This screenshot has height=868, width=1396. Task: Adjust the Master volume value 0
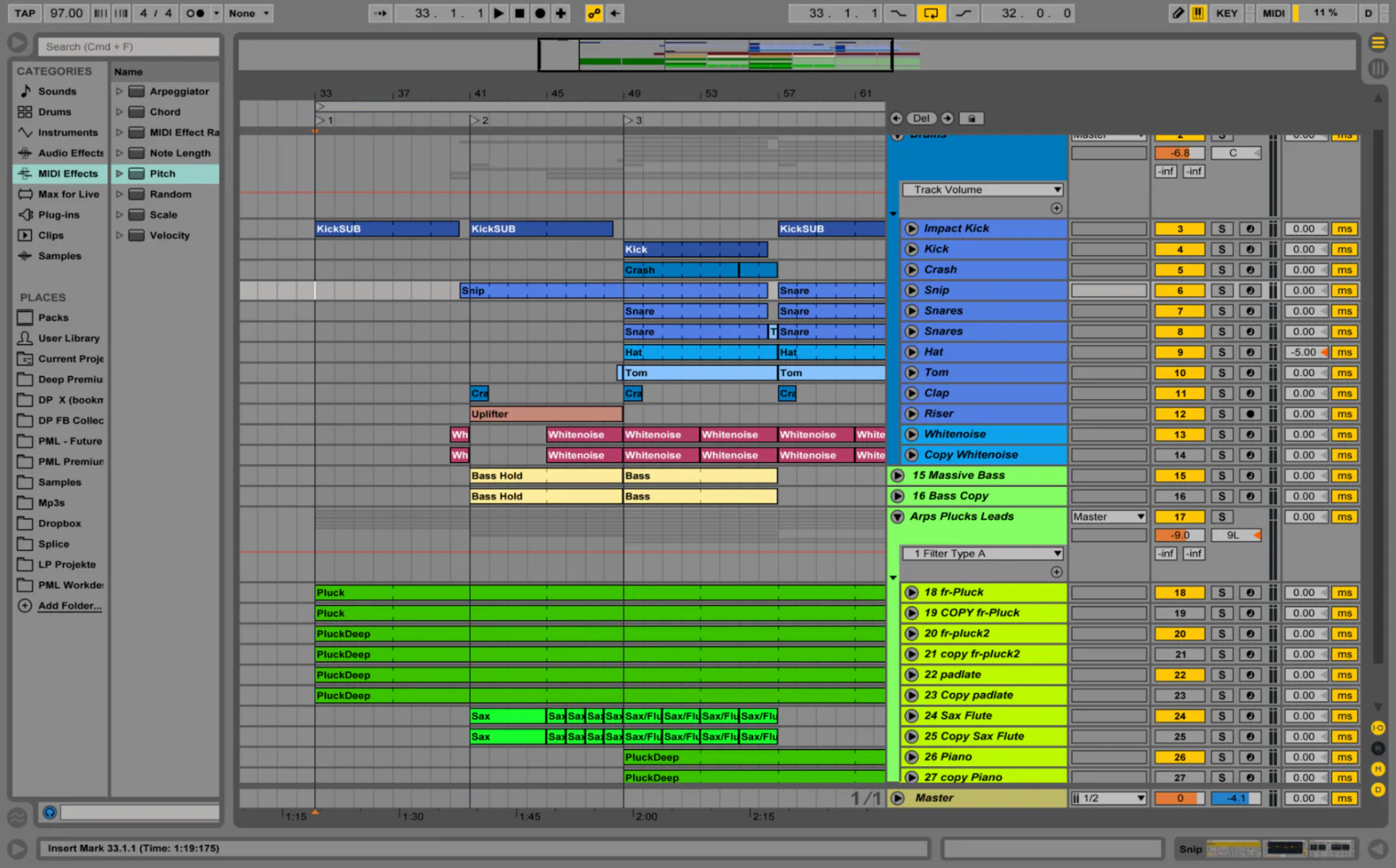[x=1179, y=798]
